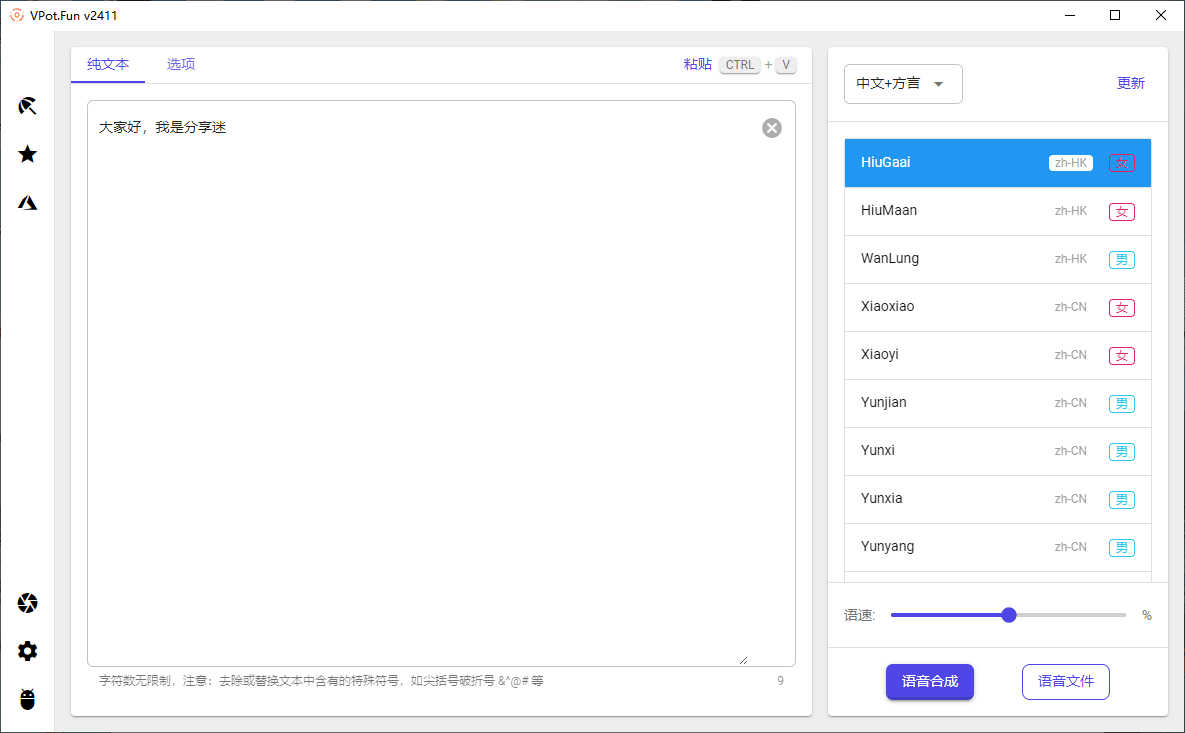
Task: Click inside the text input area
Action: pos(440,380)
